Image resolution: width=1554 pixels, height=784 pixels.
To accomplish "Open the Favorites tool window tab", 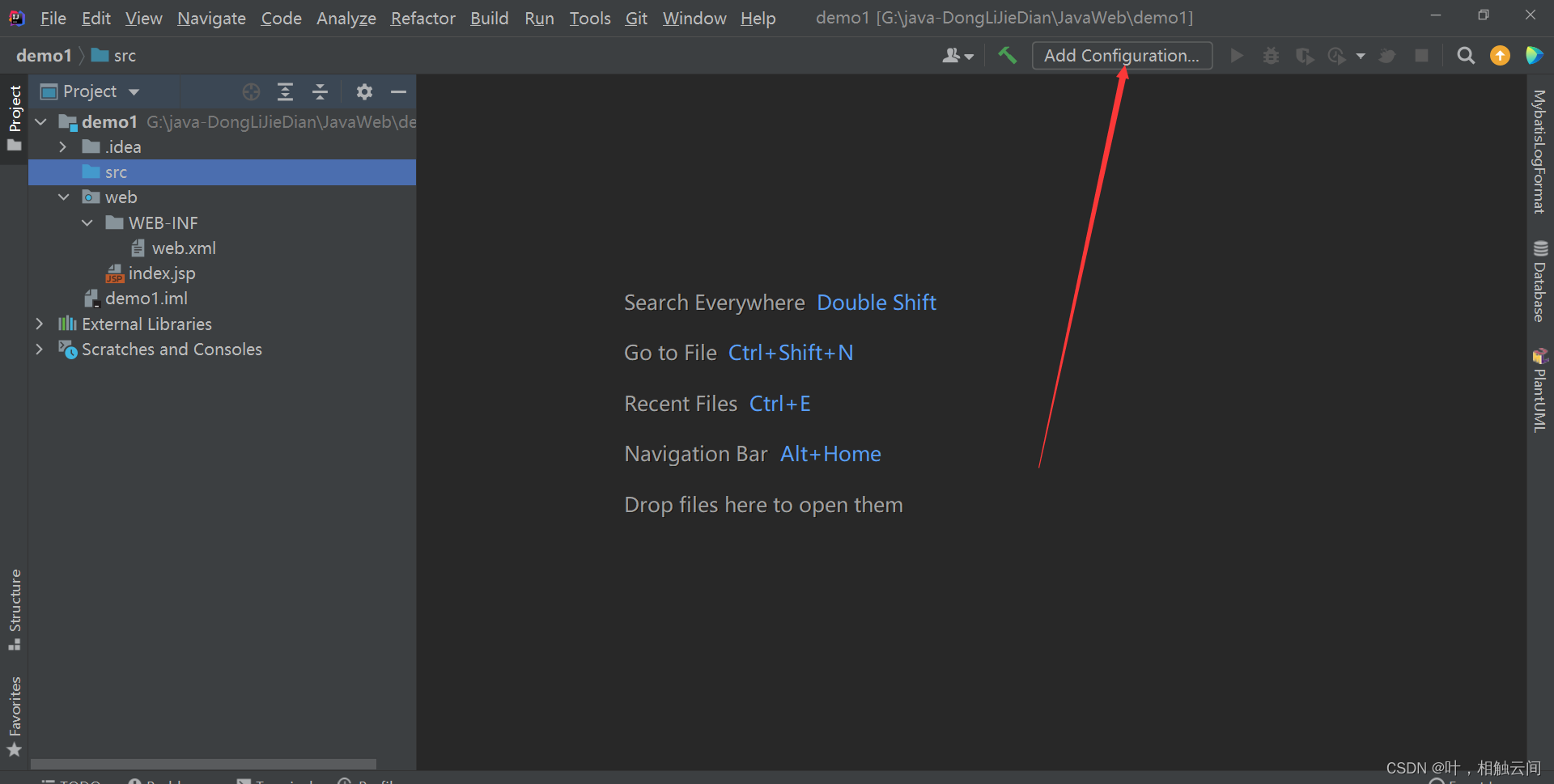I will click(x=15, y=716).
